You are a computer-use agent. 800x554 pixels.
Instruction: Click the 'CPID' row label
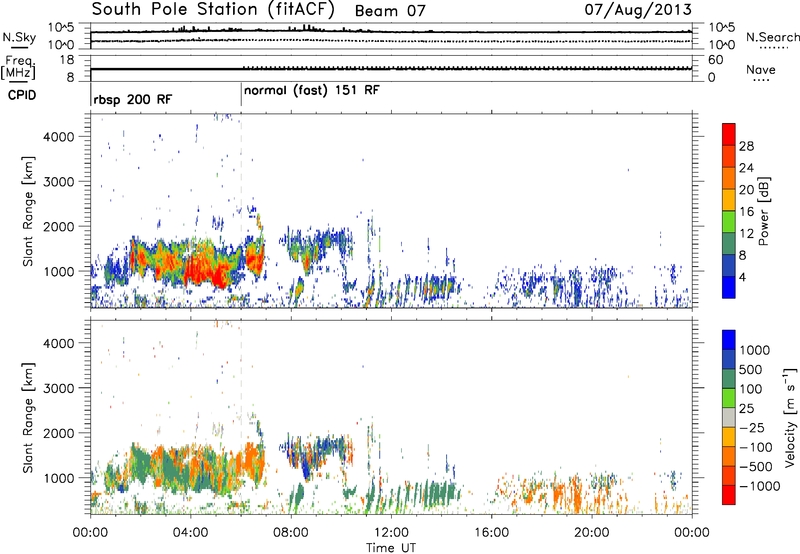22,95
